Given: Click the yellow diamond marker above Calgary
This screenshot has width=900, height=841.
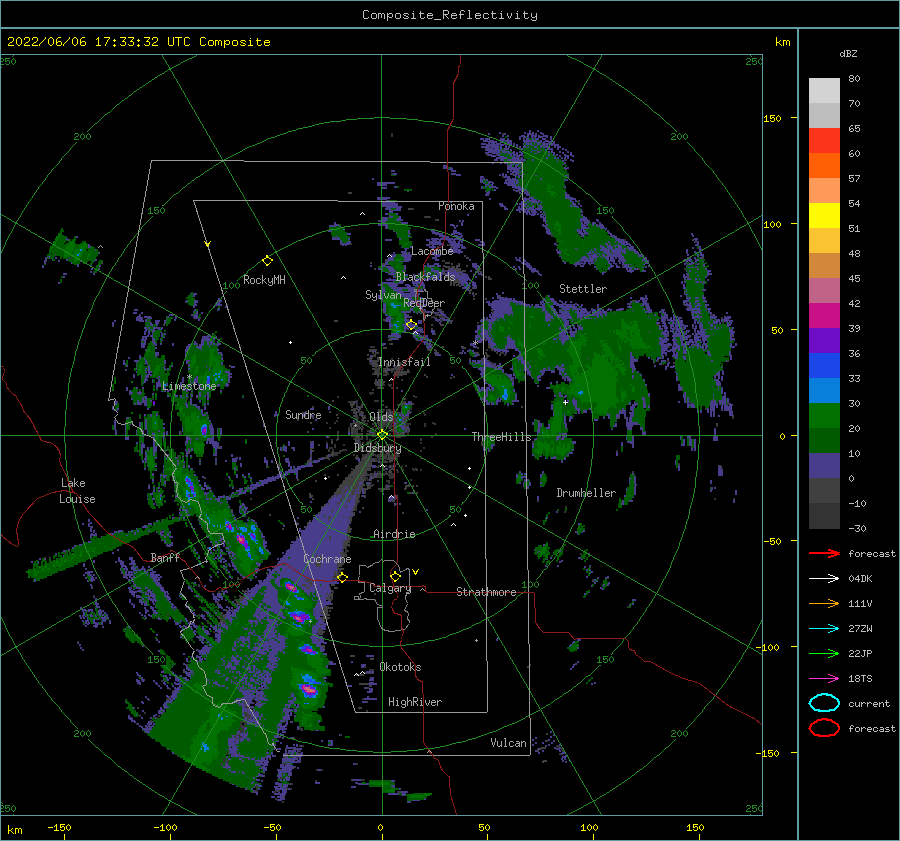Looking at the screenshot, I should 395,576.
